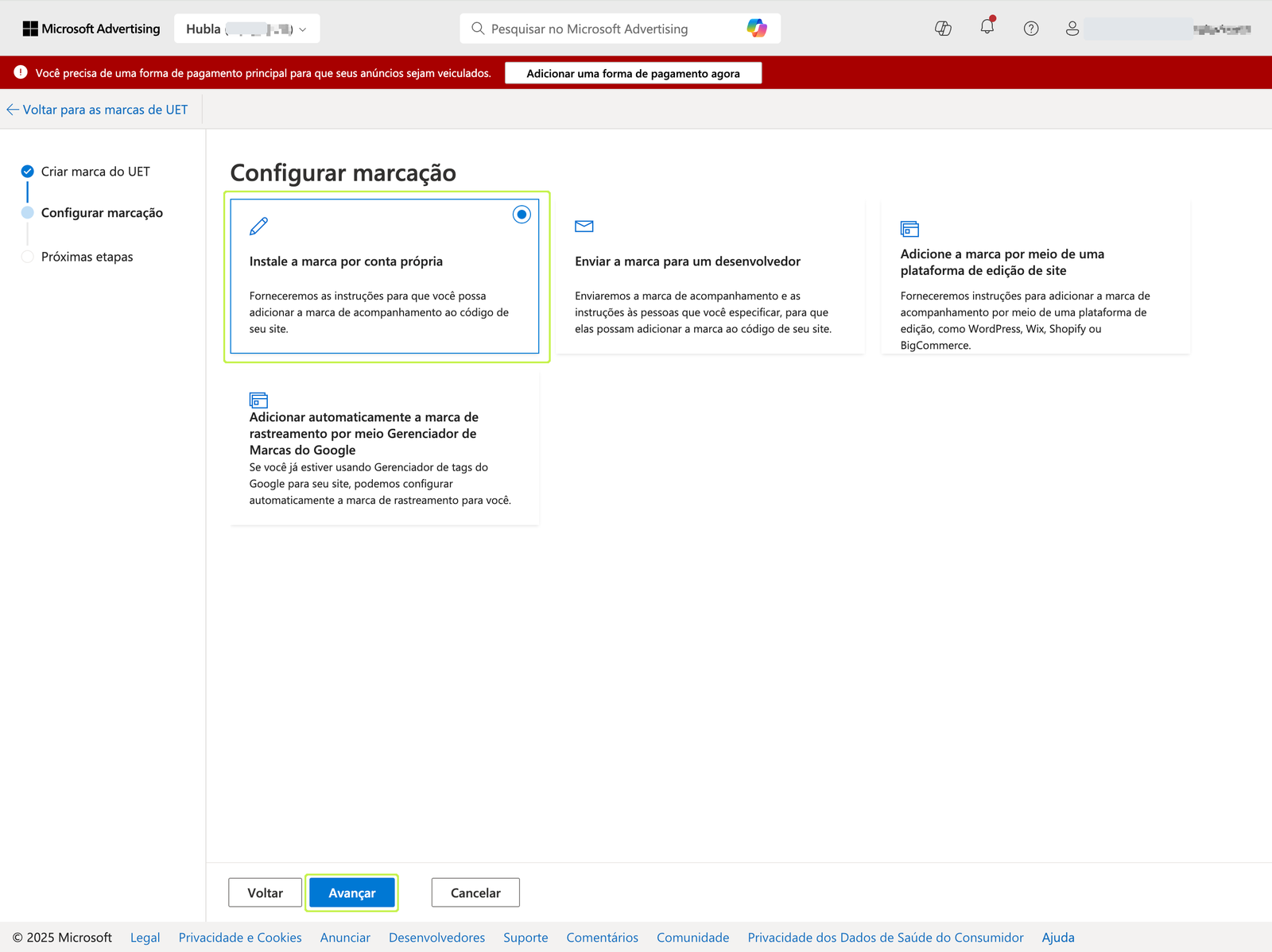Click the Microsoft Advertising logo
Viewport: 1272px width, 952px height.
coord(91,29)
